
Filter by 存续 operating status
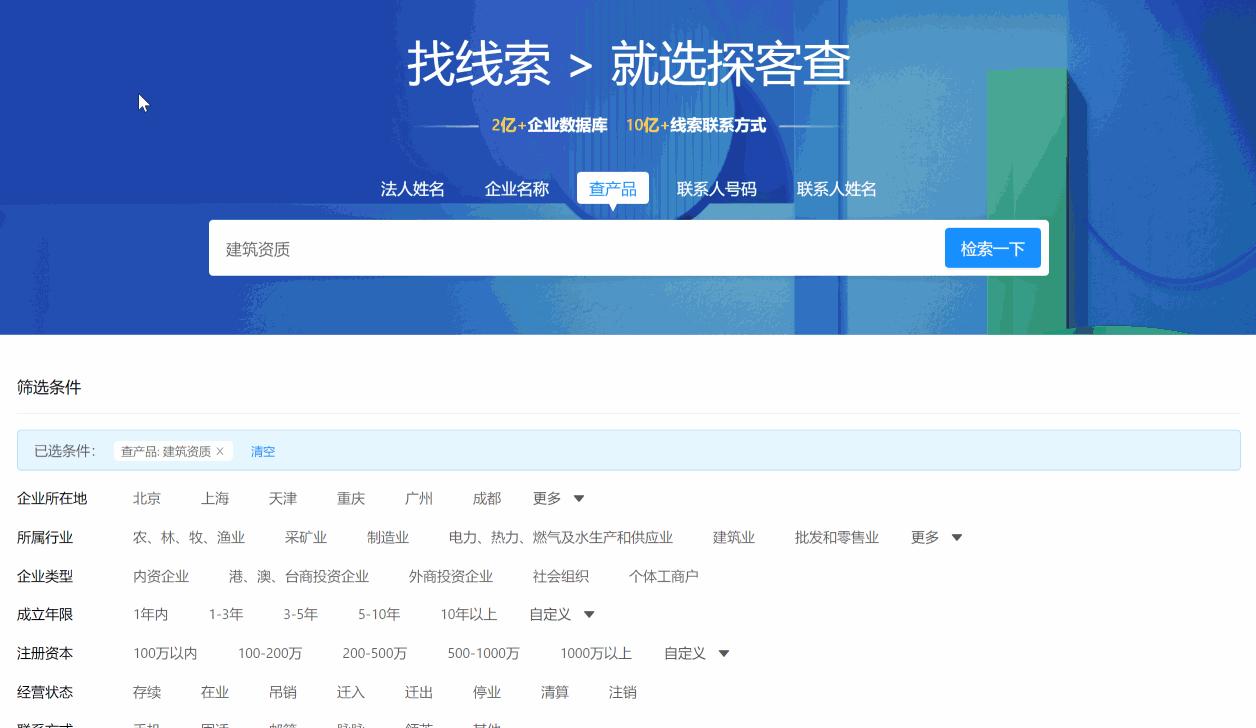(x=146, y=691)
